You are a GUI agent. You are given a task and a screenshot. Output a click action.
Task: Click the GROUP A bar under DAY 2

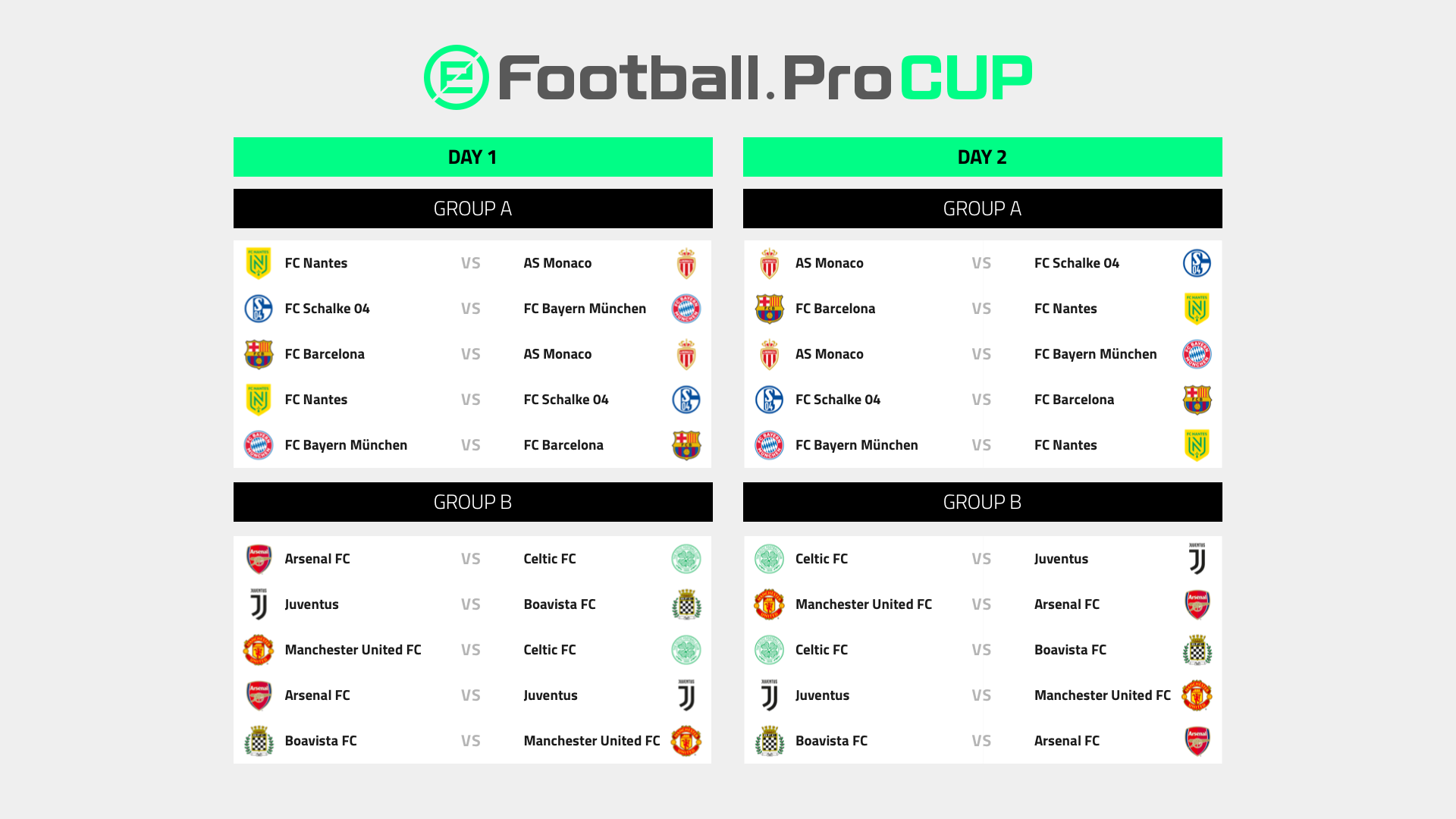click(x=982, y=209)
